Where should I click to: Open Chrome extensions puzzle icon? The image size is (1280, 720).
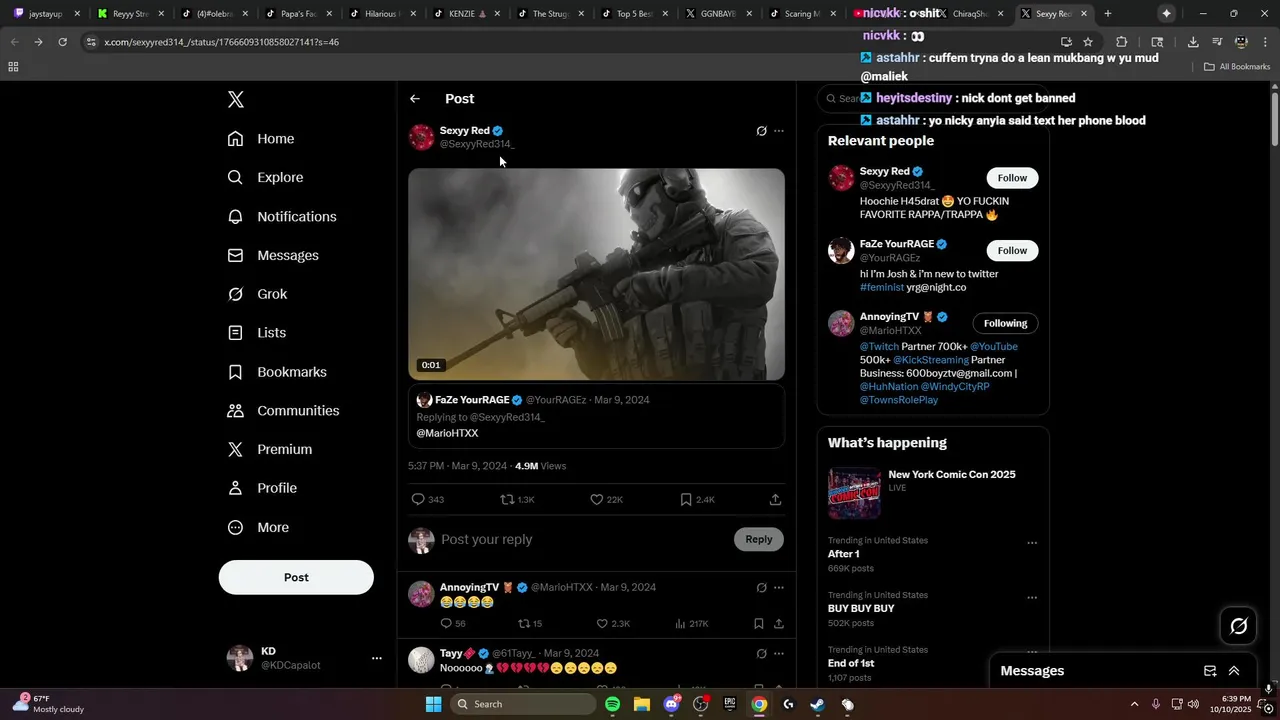(1121, 42)
